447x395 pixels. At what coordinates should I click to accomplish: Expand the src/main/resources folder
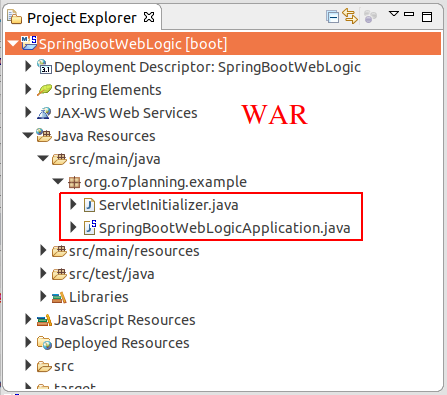point(43,251)
